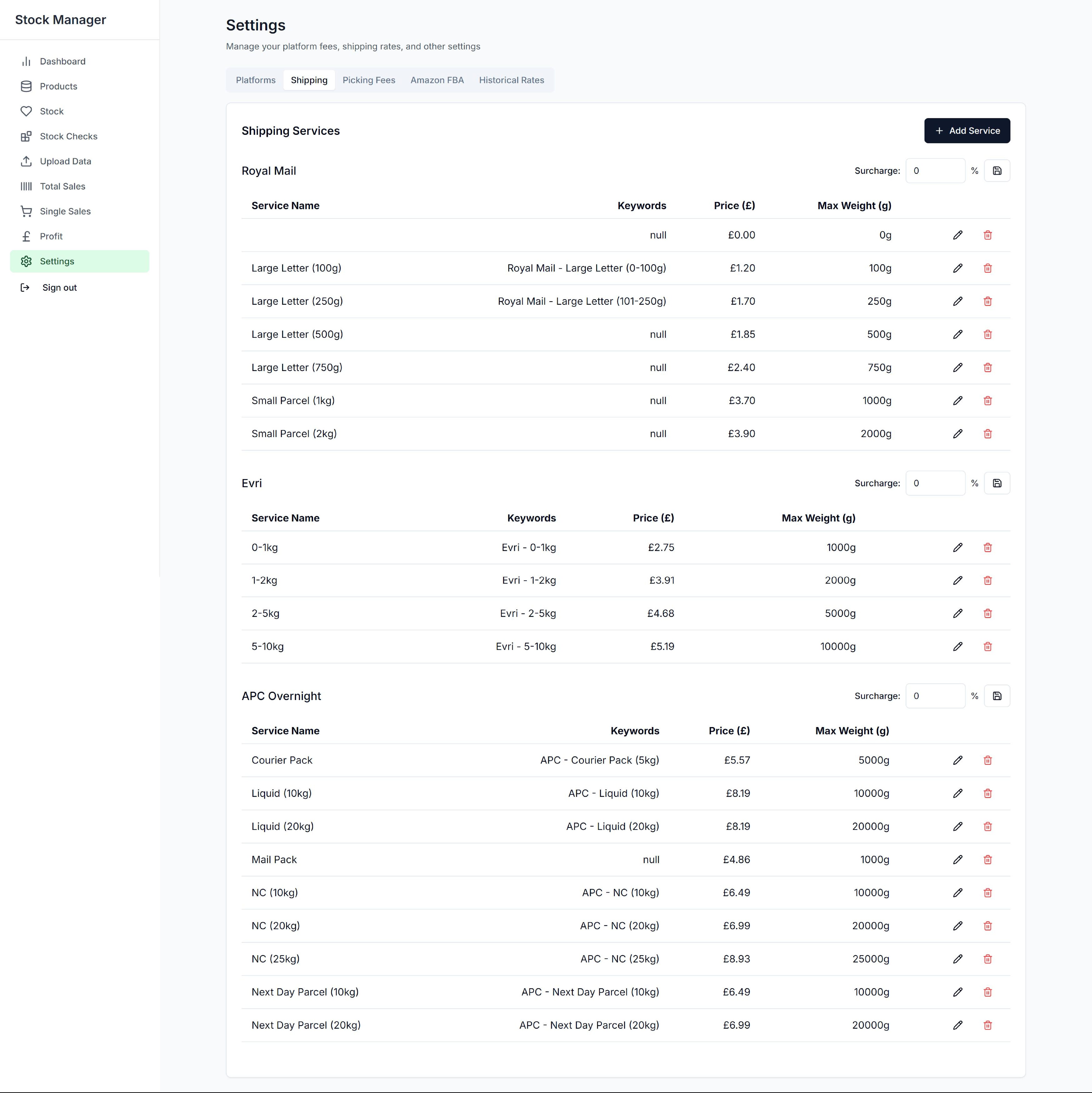Save the Royal Mail surcharge
Viewport: 1092px width, 1093px height.
(997, 171)
